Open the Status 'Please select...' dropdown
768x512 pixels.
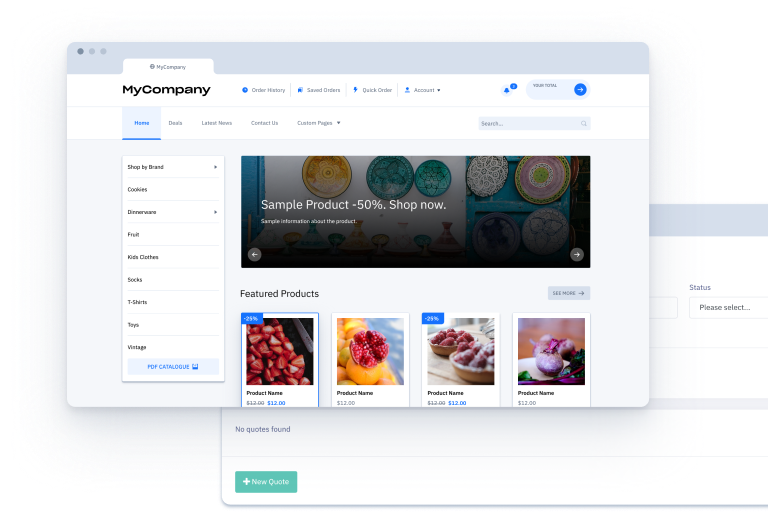coord(728,307)
